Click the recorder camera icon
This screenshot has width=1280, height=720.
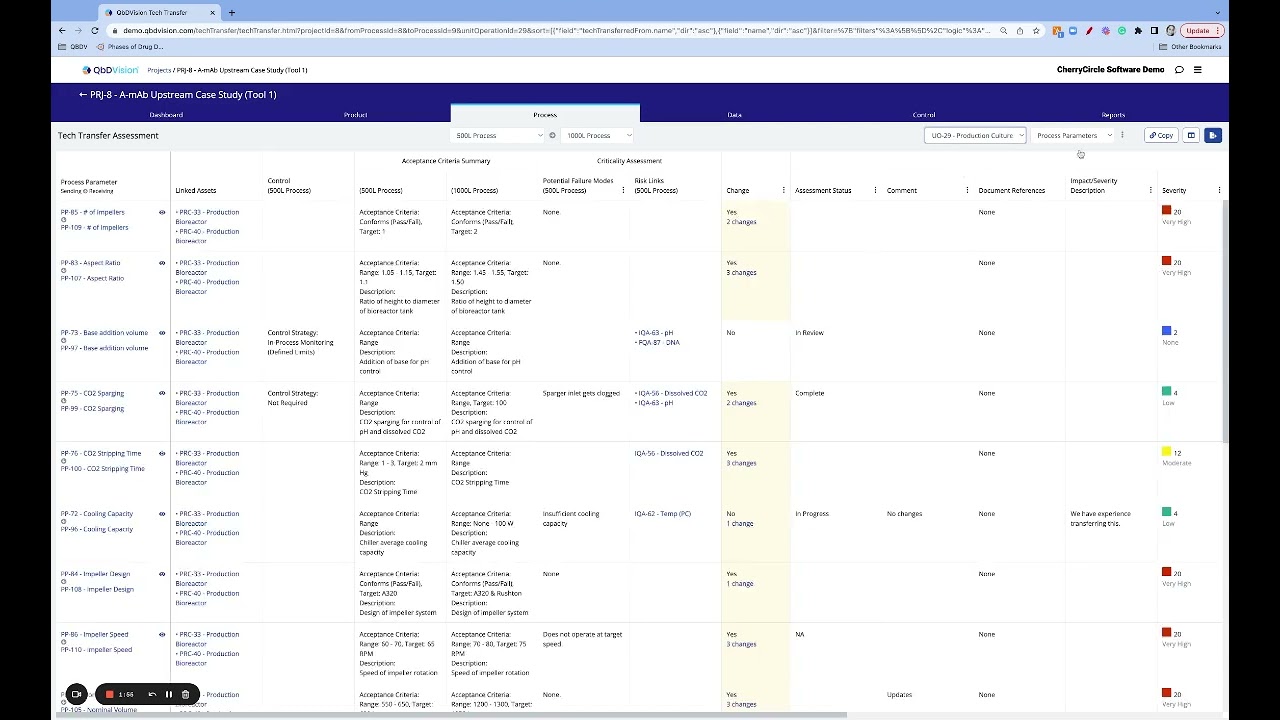tap(76, 694)
